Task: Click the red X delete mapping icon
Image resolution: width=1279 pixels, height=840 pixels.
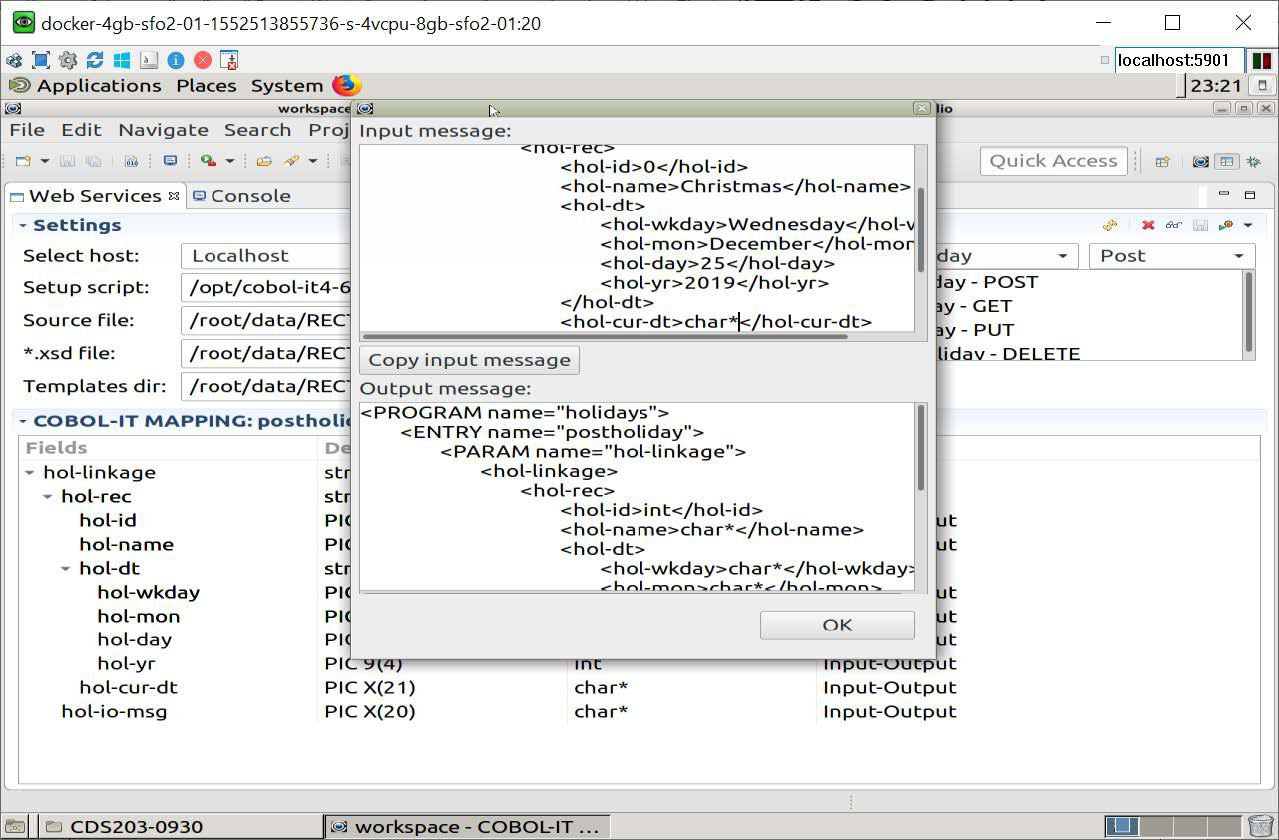Action: (x=1147, y=224)
